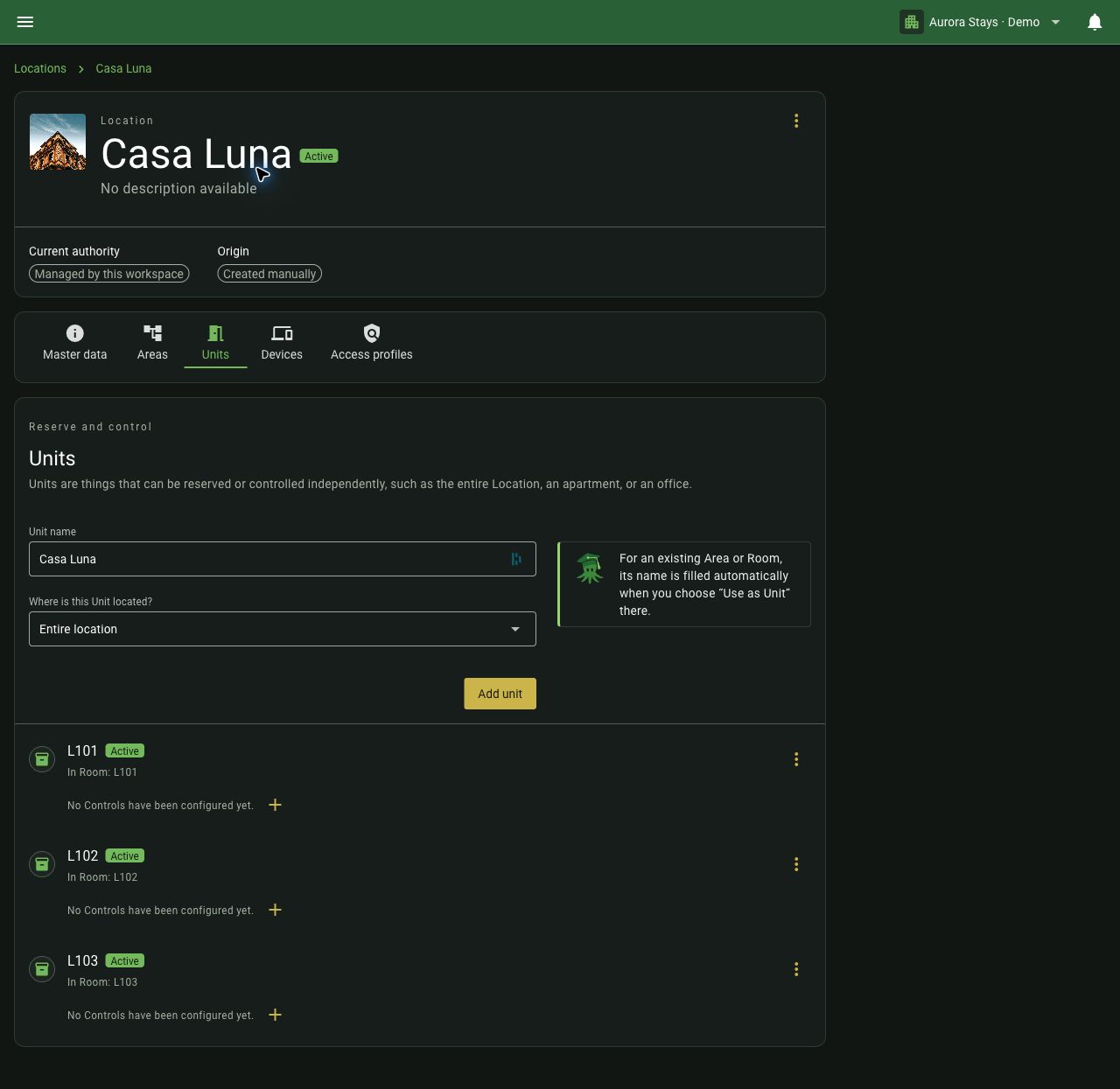1120x1089 pixels.
Task: Click the Add unit button
Action: pos(500,694)
